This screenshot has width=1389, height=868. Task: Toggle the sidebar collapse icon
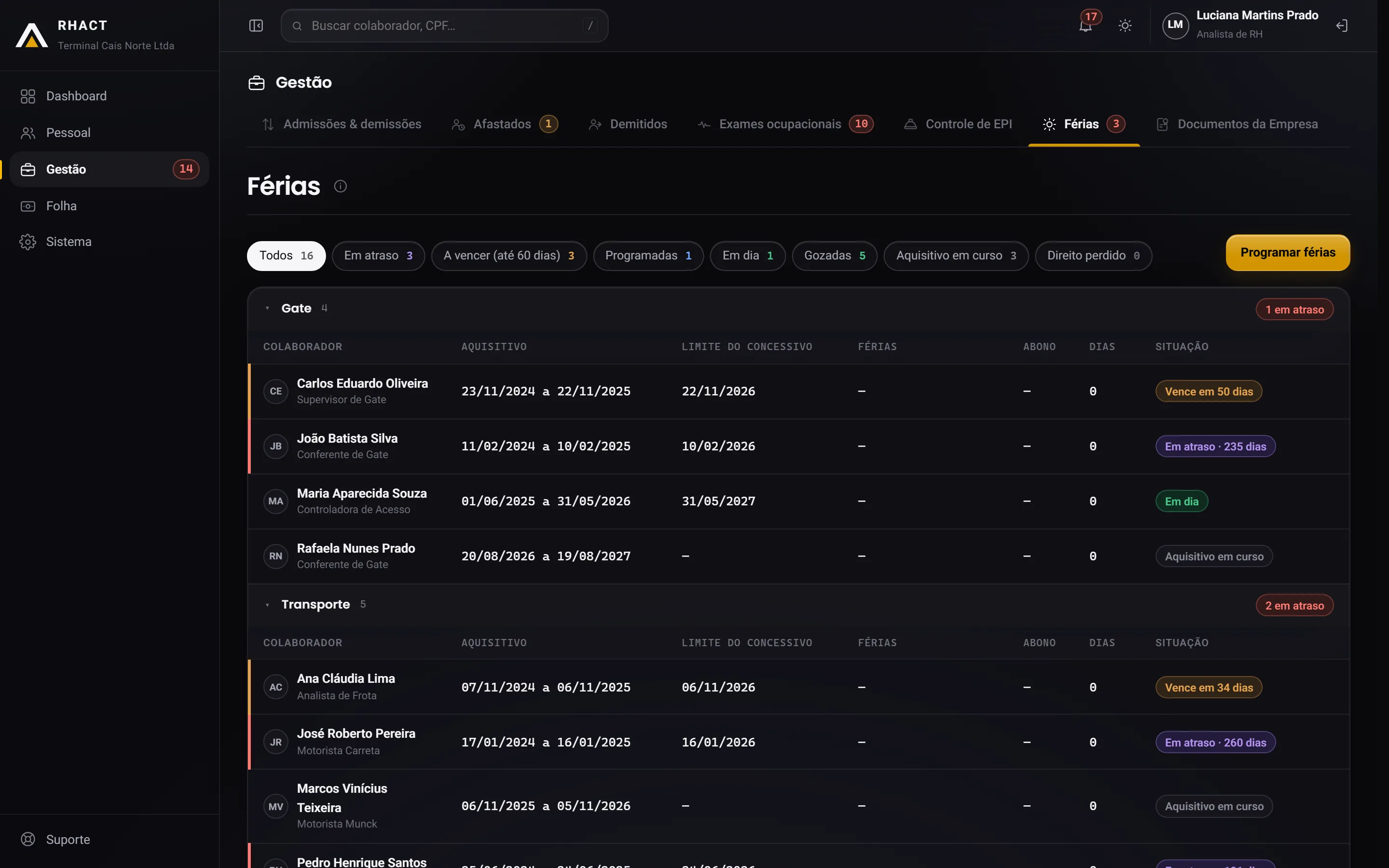[x=256, y=25]
